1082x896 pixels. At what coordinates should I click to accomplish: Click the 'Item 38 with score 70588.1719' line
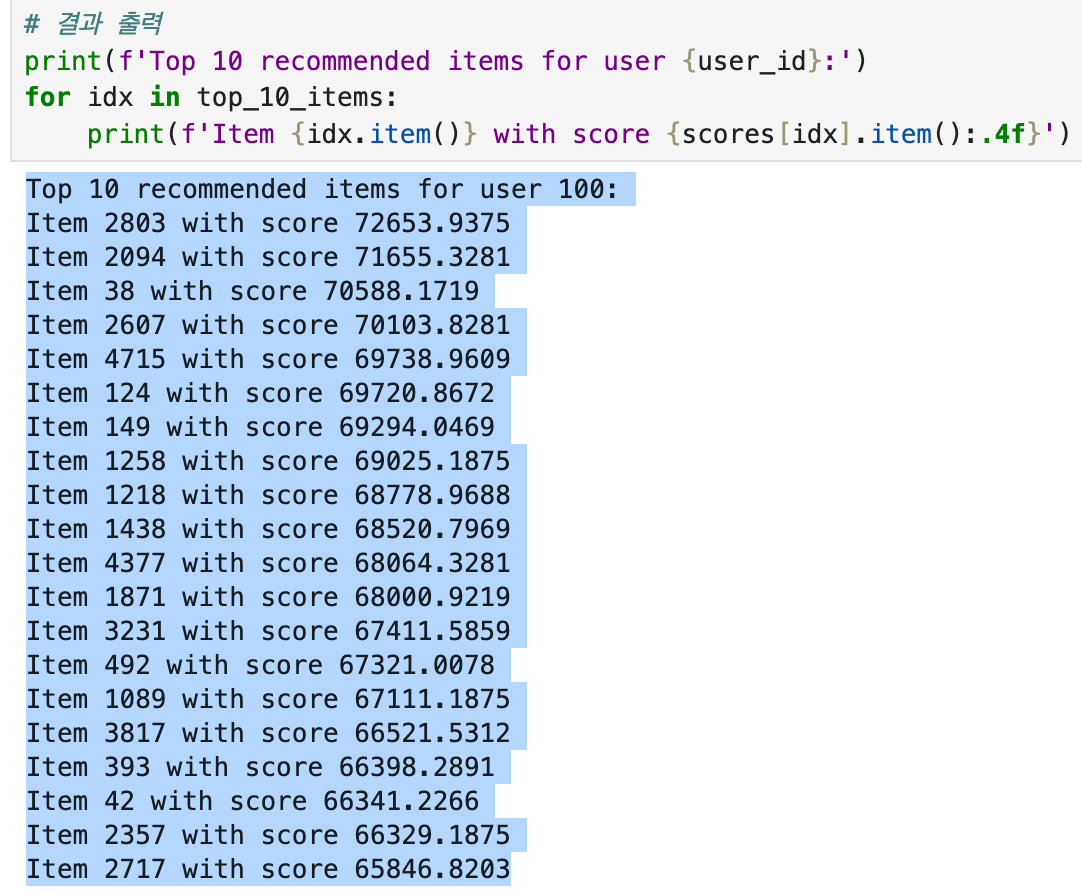[253, 291]
